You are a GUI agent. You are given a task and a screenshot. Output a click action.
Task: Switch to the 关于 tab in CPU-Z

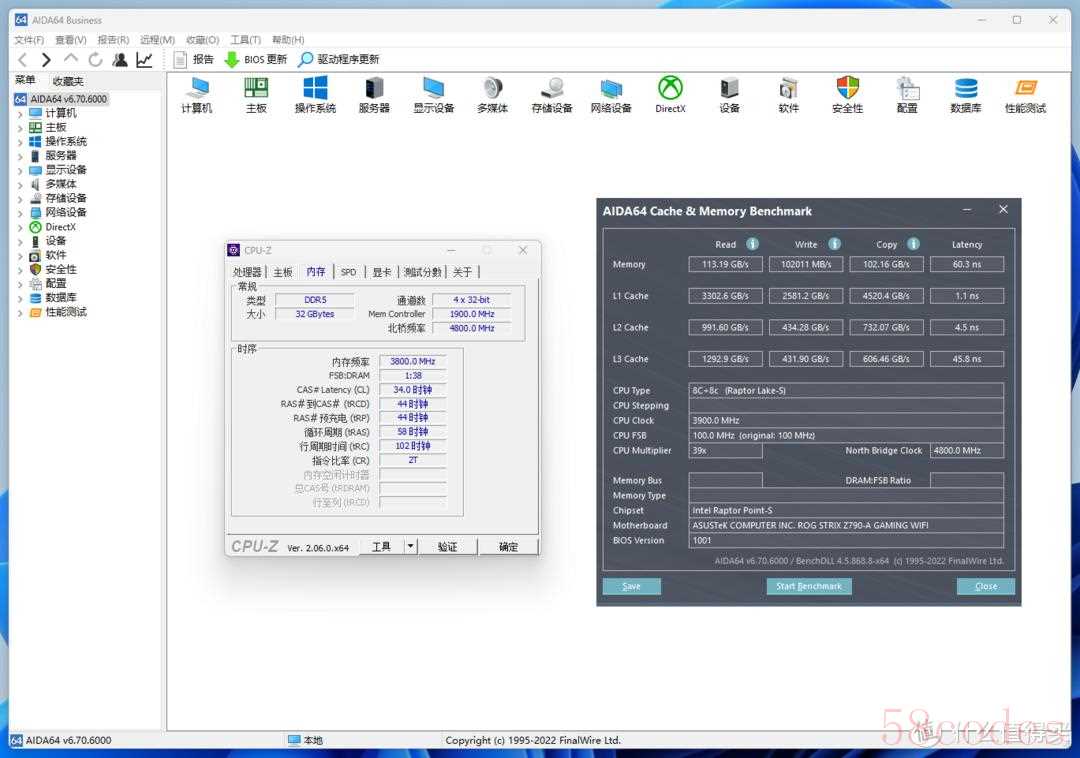pos(462,272)
